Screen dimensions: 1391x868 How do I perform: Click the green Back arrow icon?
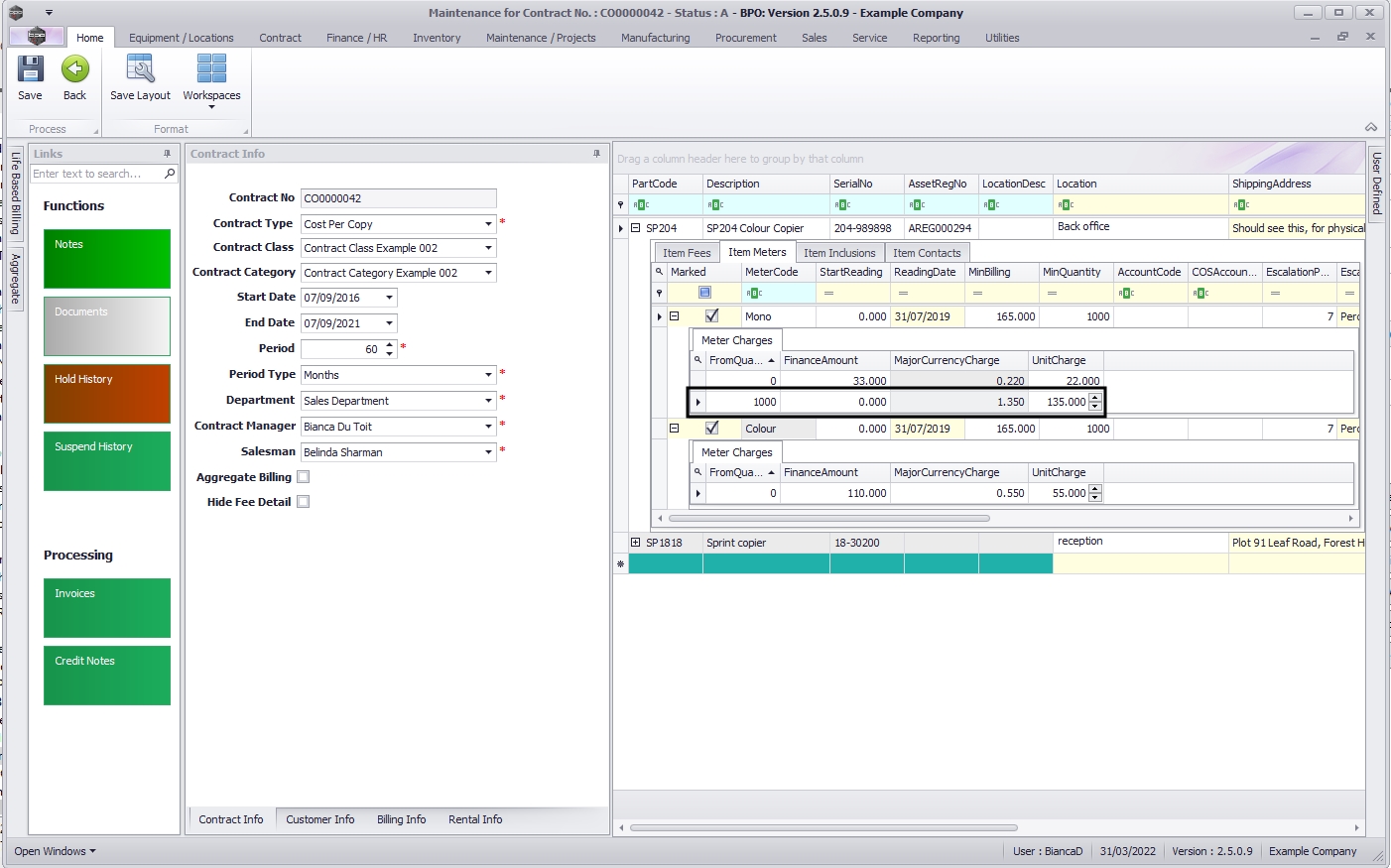75,70
